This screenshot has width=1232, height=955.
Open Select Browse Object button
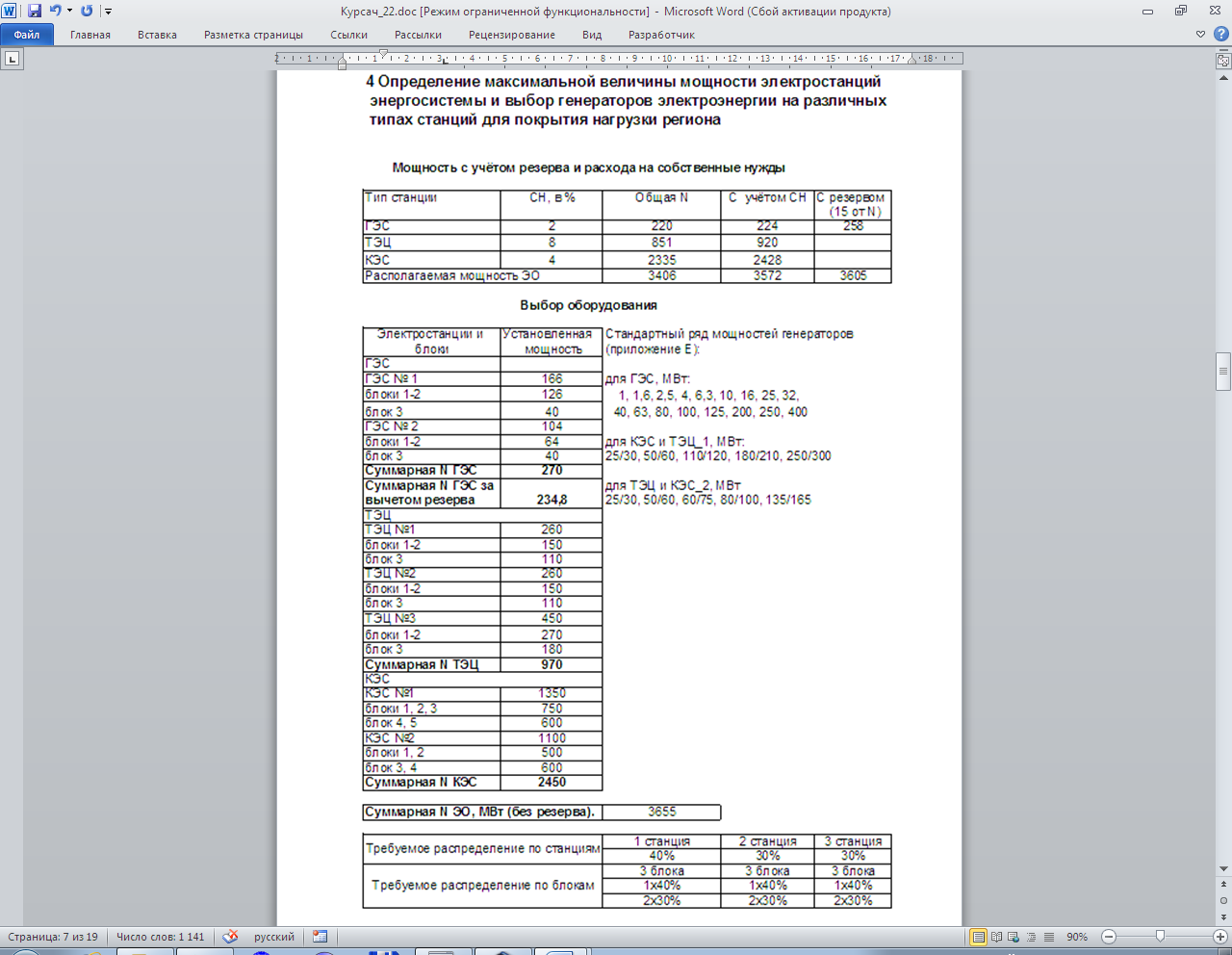[1223, 899]
